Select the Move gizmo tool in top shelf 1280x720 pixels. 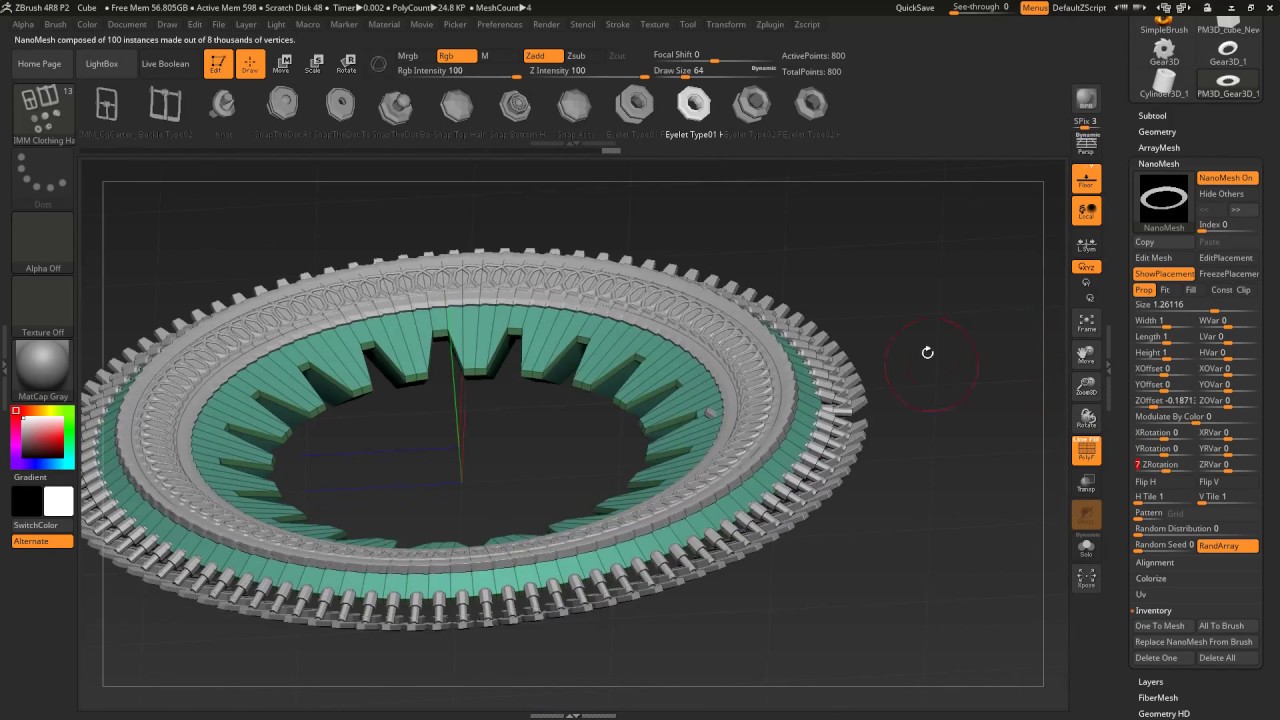click(282, 64)
